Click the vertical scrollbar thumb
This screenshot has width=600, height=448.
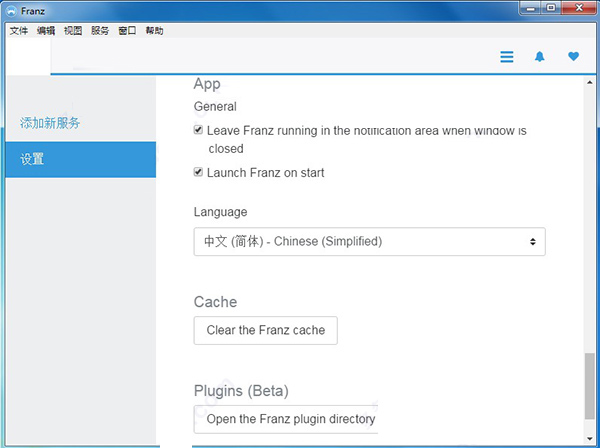(x=590, y=386)
